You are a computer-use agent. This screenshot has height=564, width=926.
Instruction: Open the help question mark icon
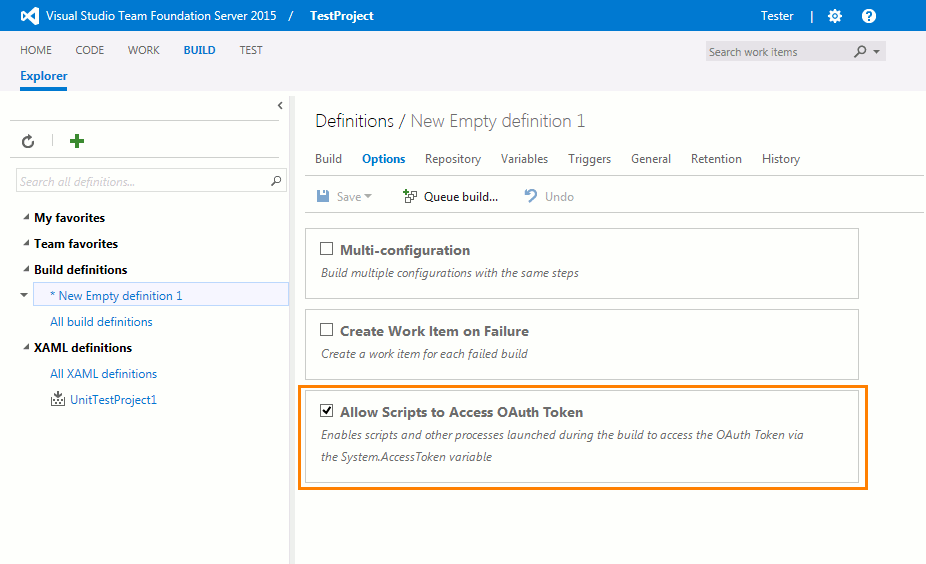pyautogui.click(x=869, y=16)
